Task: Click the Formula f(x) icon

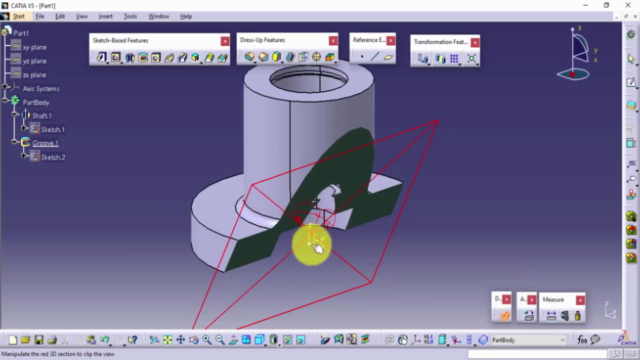Action: [582, 340]
